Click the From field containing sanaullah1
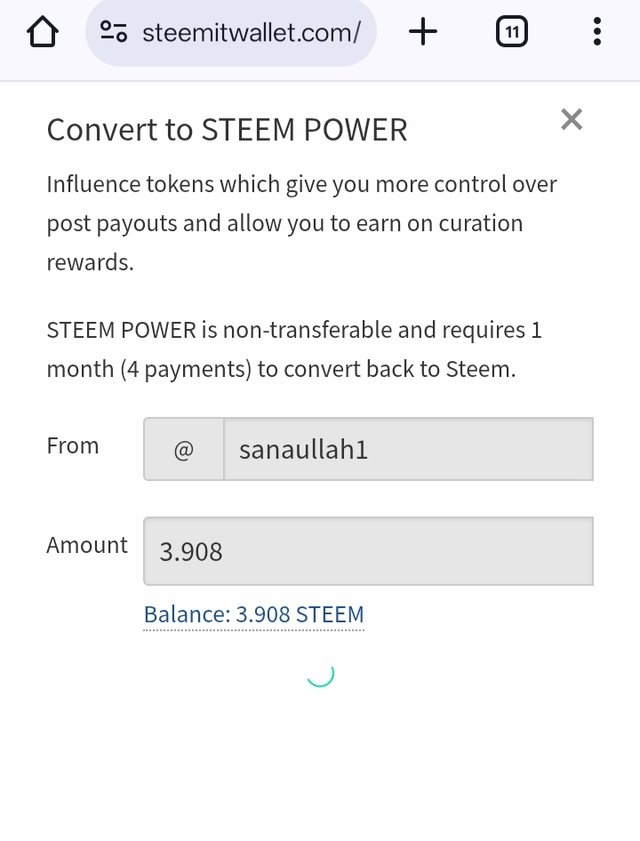Image resolution: width=640 pixels, height=841 pixels. [407, 450]
